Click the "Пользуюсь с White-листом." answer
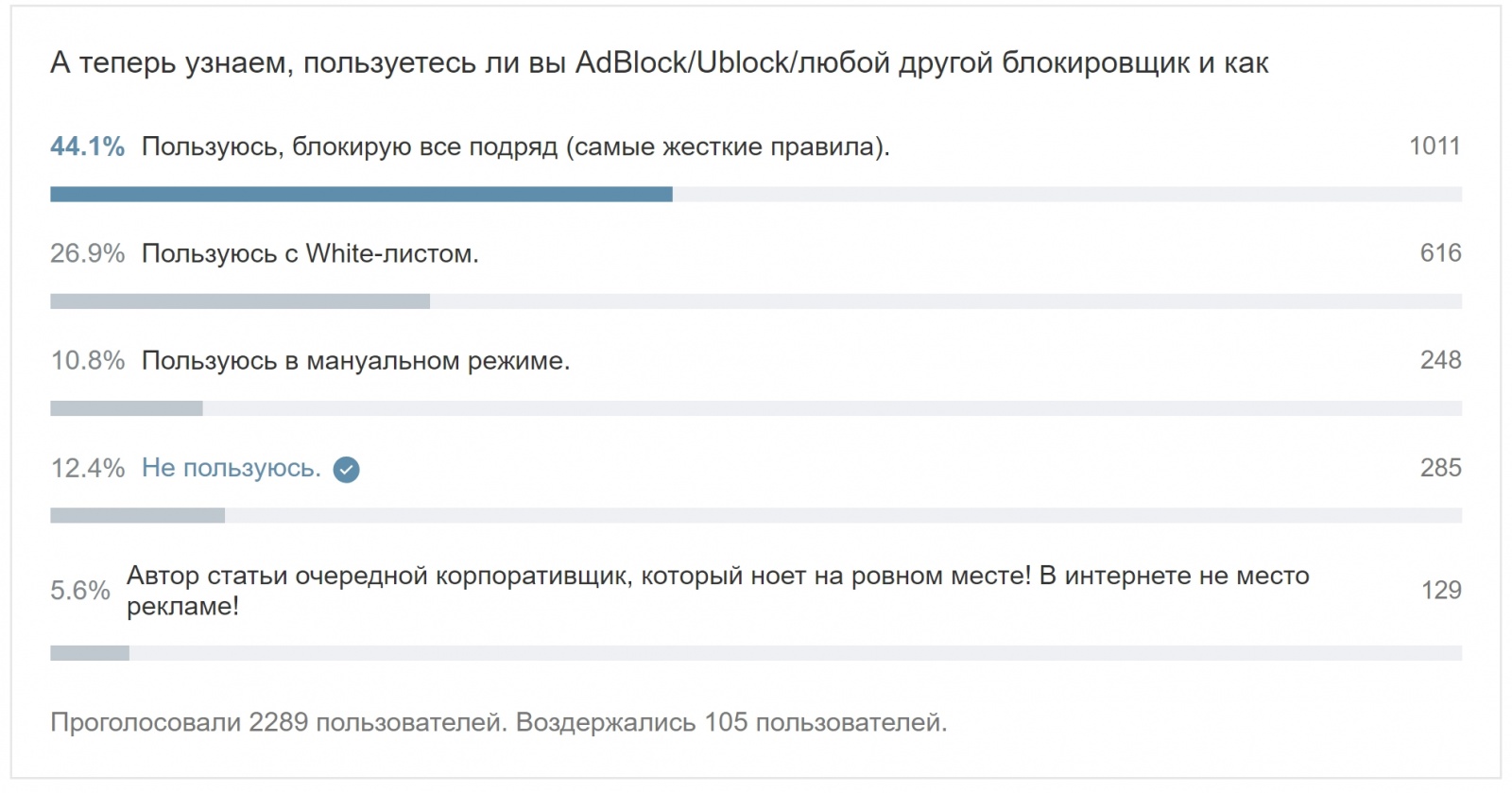Viewport: 1512px width, 793px height. pos(310,253)
